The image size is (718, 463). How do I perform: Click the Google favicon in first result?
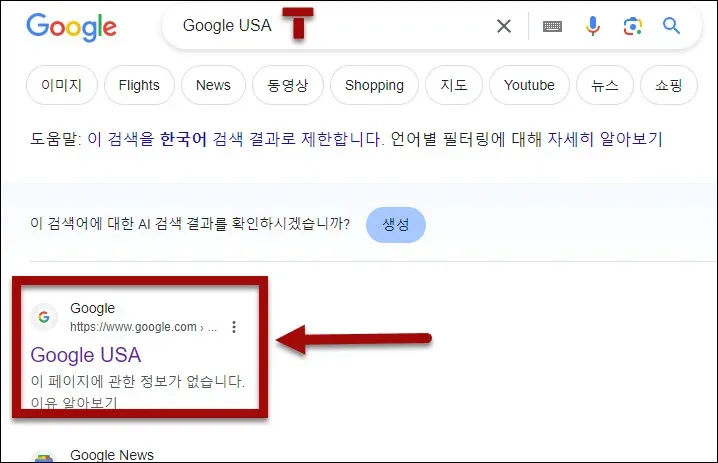point(44,317)
